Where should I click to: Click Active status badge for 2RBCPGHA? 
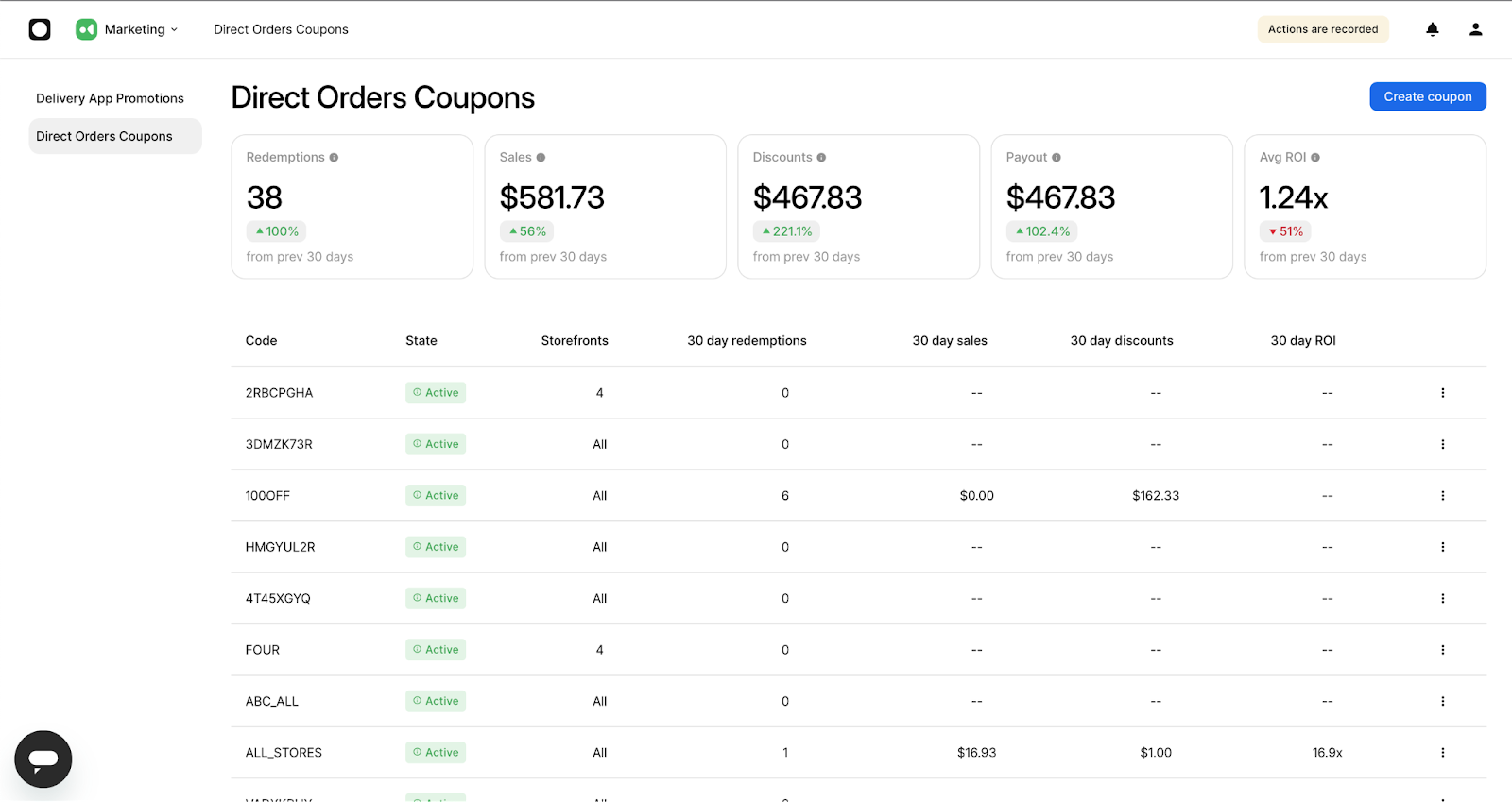(x=436, y=393)
